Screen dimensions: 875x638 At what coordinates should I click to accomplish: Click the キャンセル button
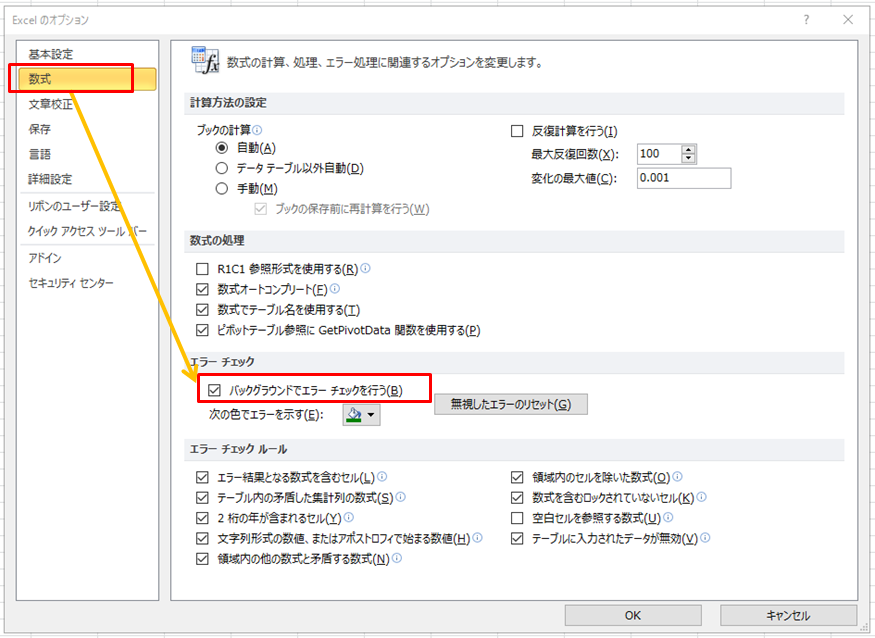788,615
